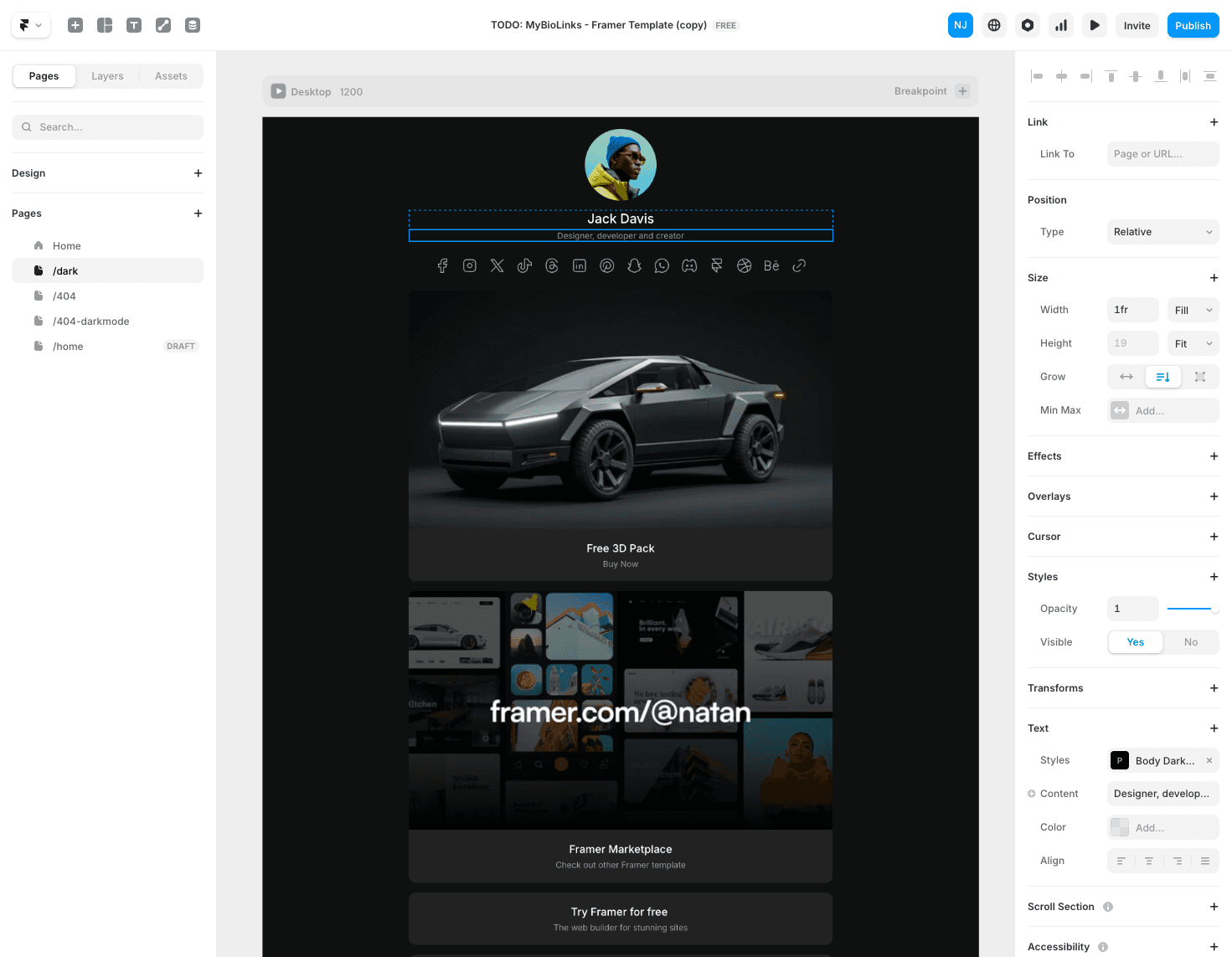Viewport: 1232px width, 957px height.
Task: Align text center
Action: click(x=1149, y=861)
